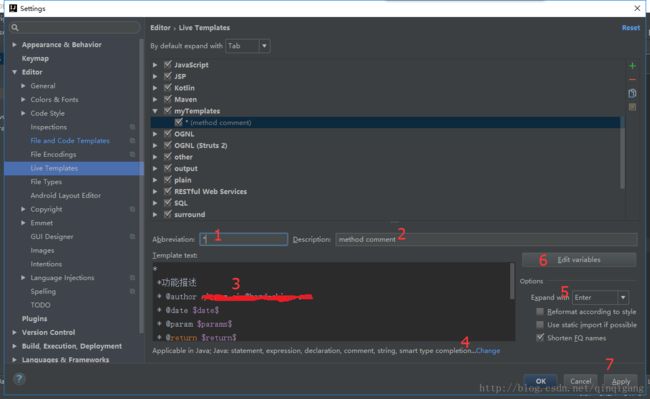This screenshot has height=399, width=650.
Task: Click the Editor breadcrumb in the header
Action: click(160, 27)
